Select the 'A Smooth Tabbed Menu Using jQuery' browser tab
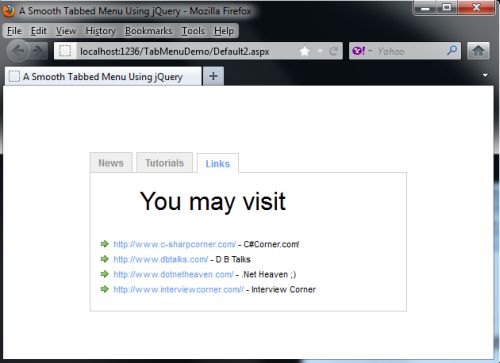This screenshot has width=500, height=363. tap(103, 76)
